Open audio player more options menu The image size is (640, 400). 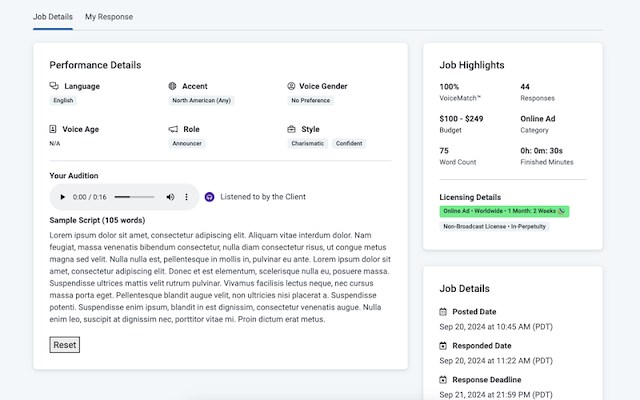(x=186, y=197)
